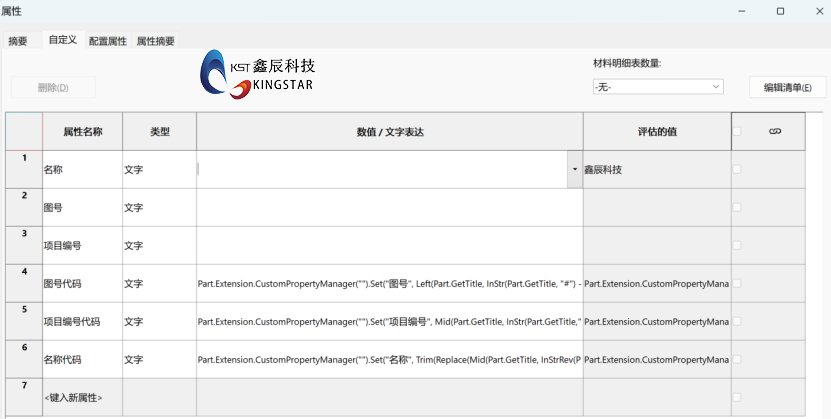Click the <键入新属性> cell to add a property
The width and height of the screenshot is (831, 419).
(81, 398)
